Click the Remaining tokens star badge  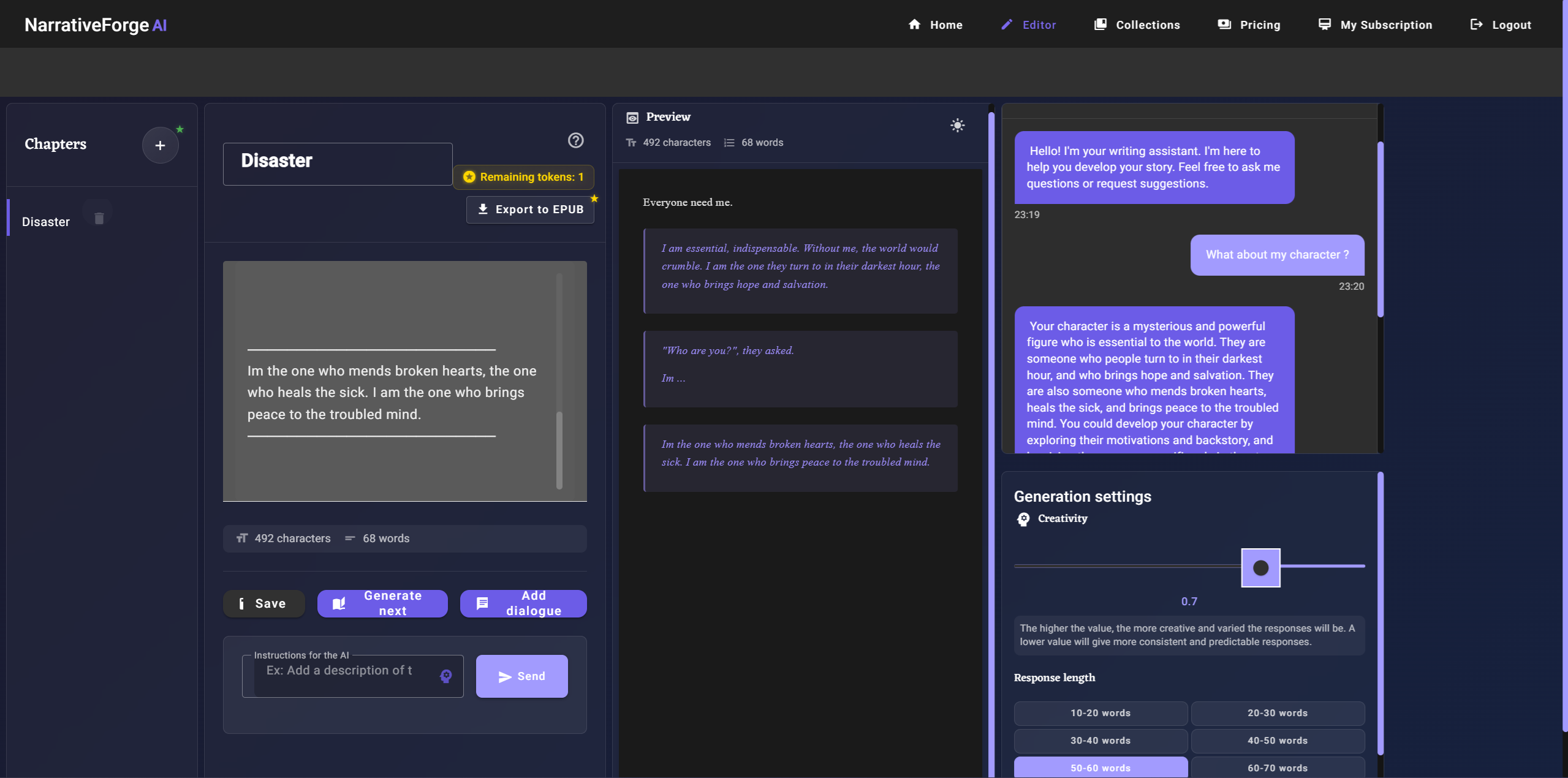click(523, 177)
